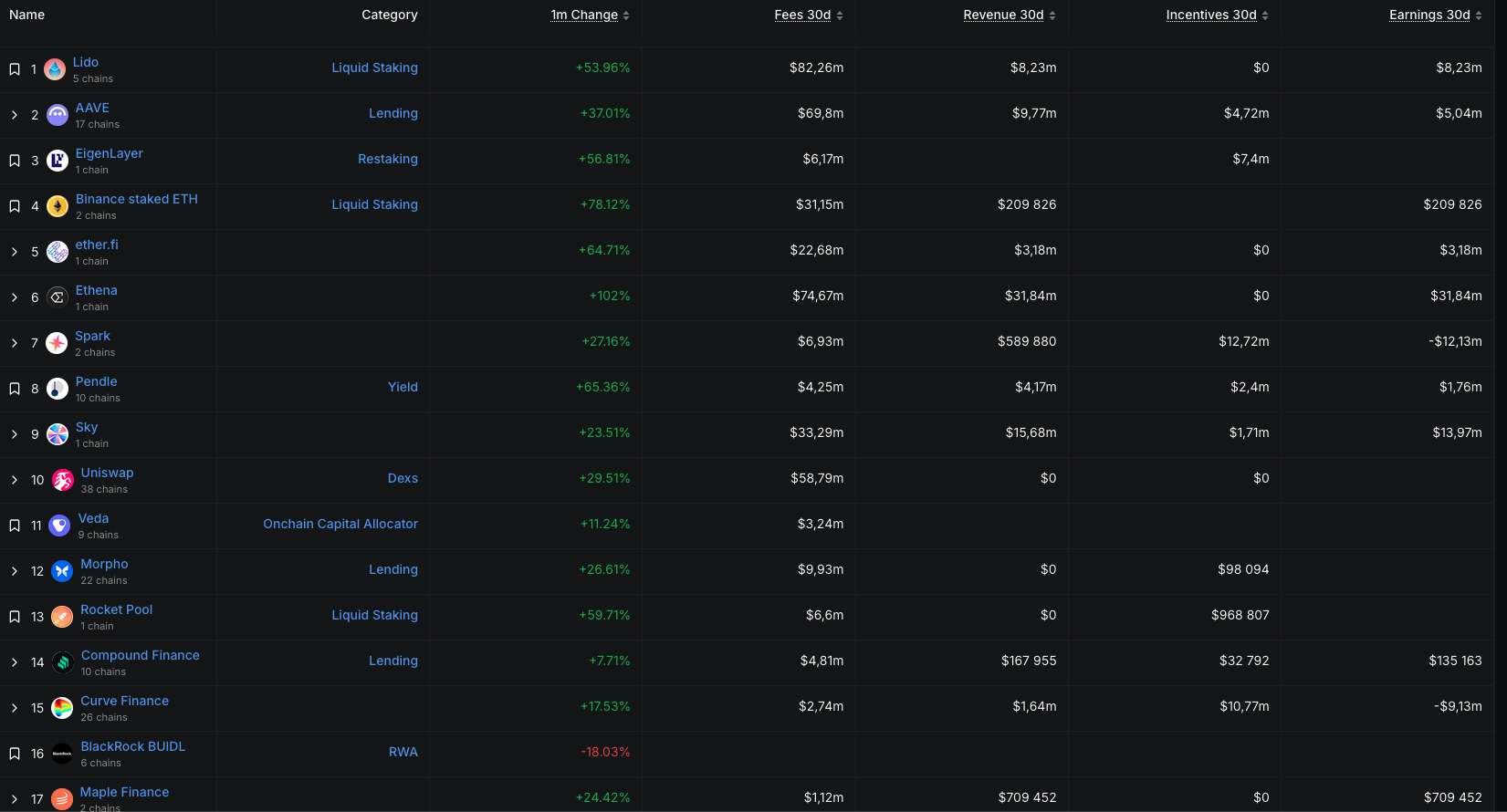Open the Dexs category link
This screenshot has width=1507, height=812.
pyautogui.click(x=403, y=478)
